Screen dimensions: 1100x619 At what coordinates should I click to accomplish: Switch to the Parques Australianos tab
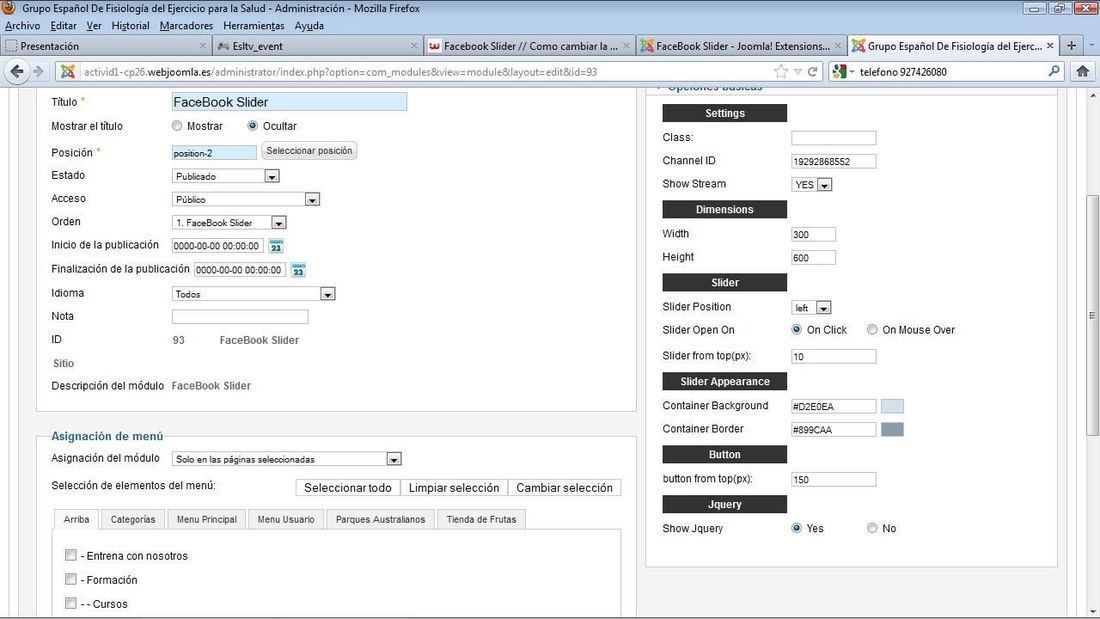[380, 519]
